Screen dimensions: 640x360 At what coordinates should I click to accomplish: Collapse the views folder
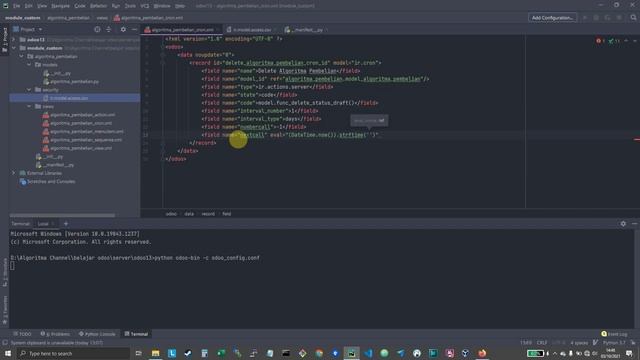point(29,106)
